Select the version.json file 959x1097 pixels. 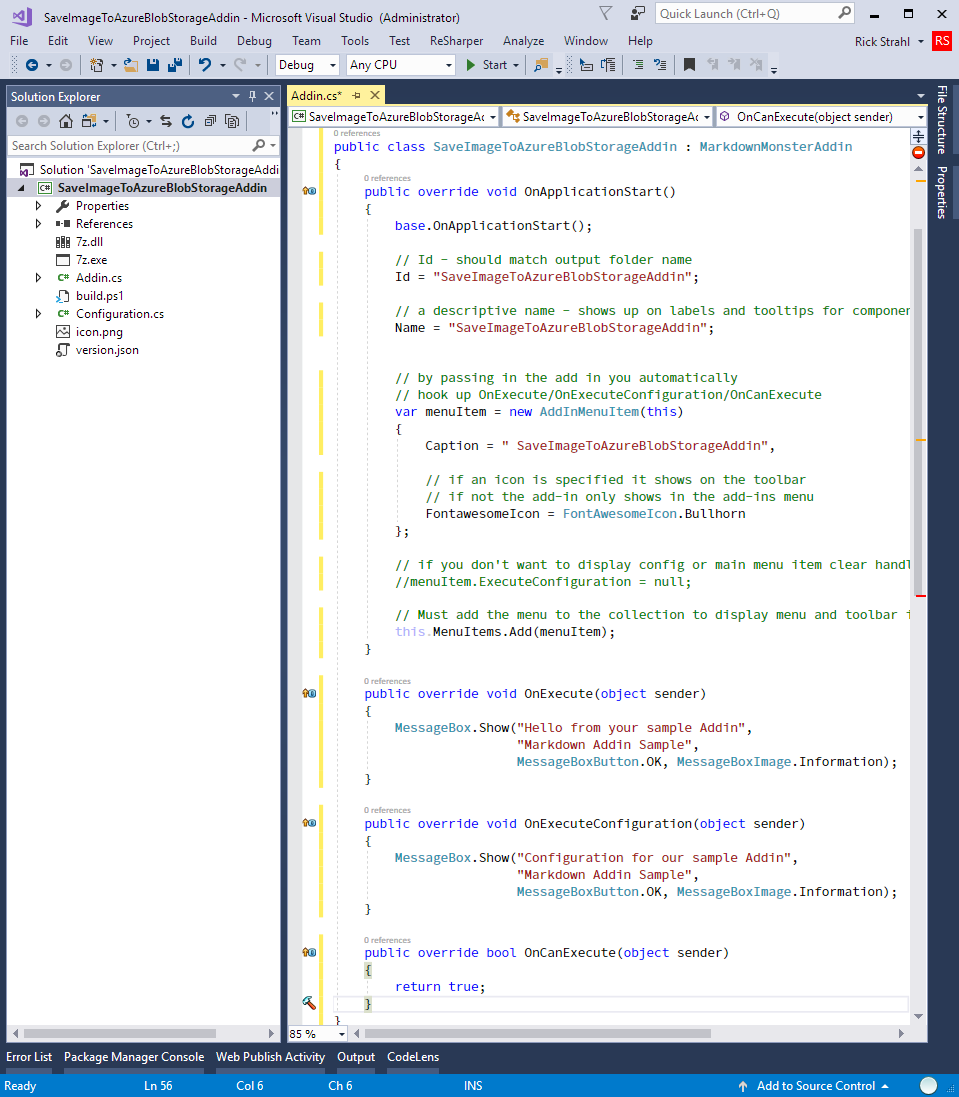[107, 350]
